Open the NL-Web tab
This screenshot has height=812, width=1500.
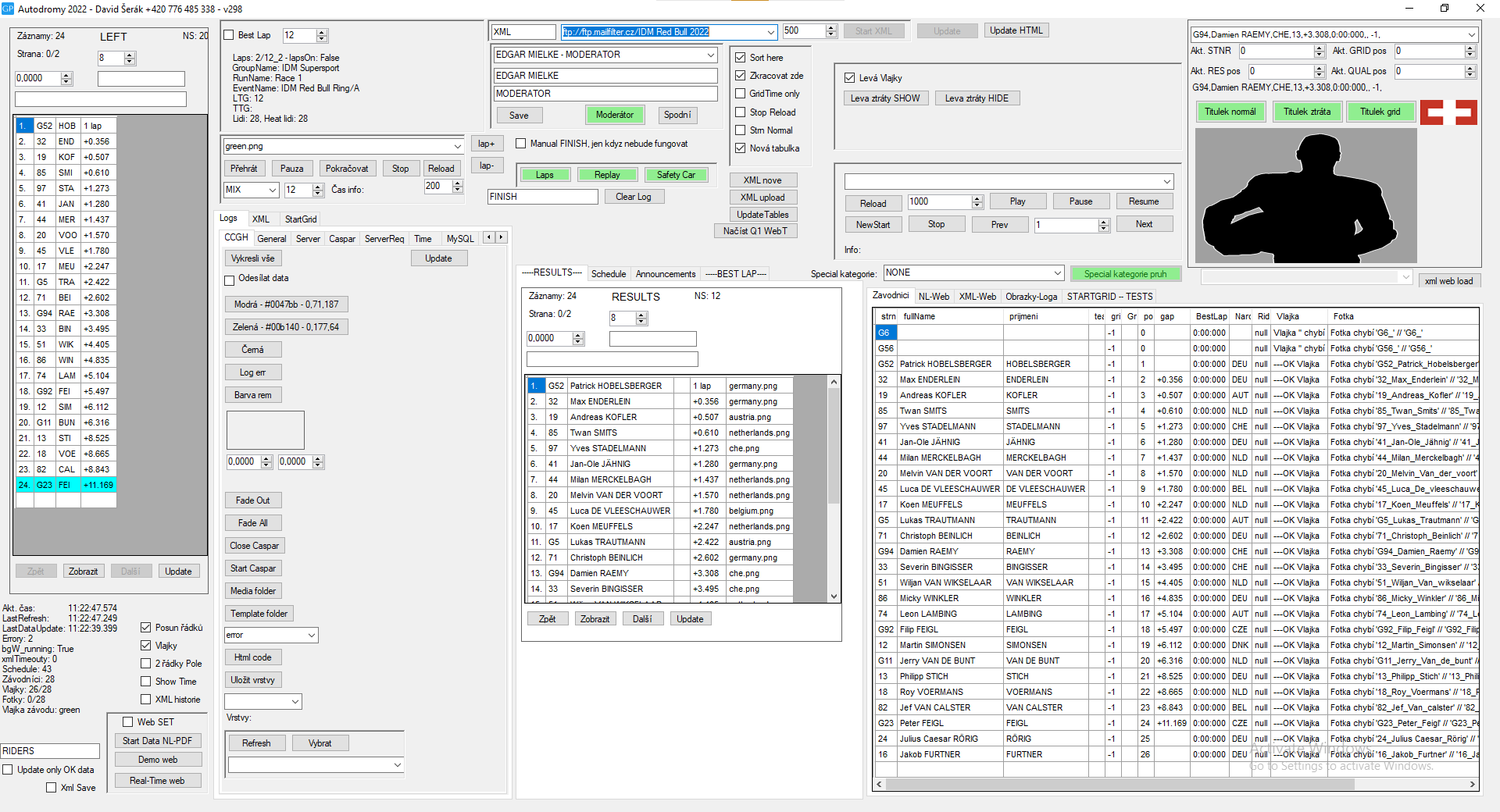click(x=934, y=297)
